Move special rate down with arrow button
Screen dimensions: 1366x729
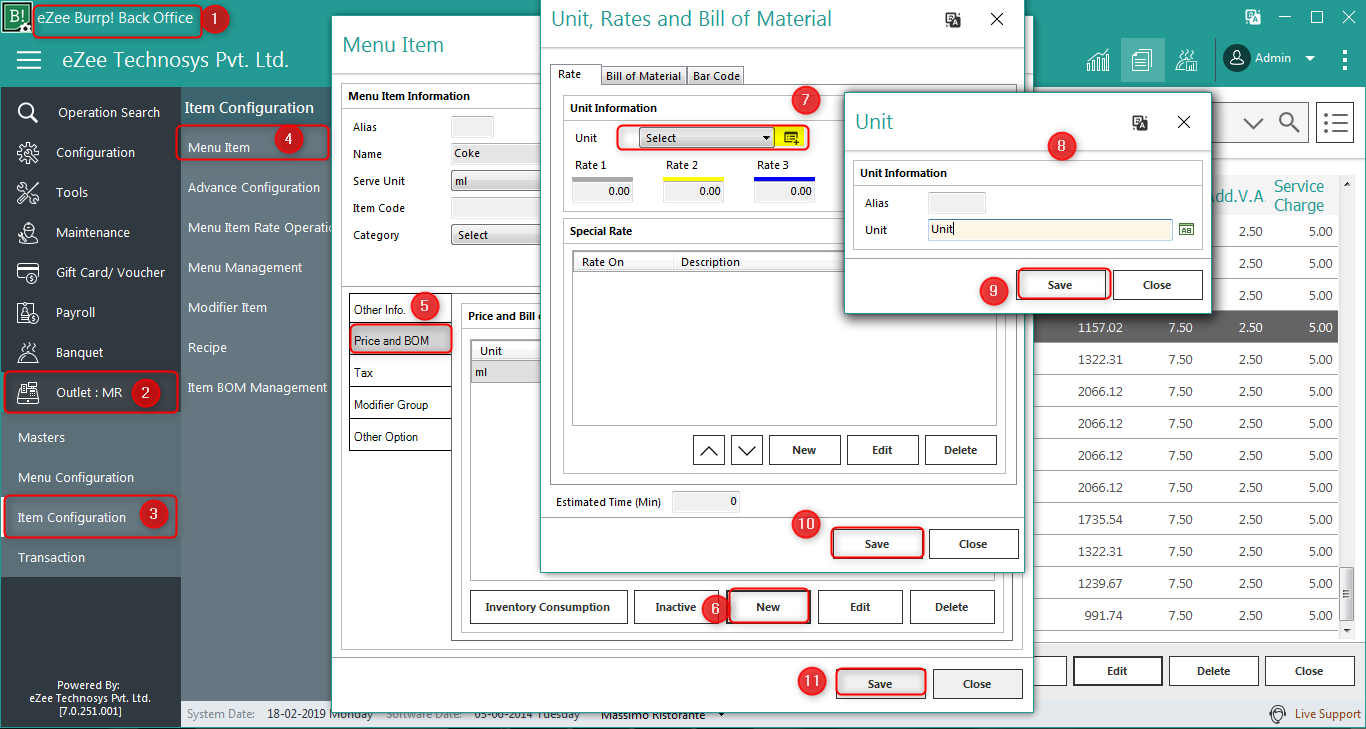click(747, 450)
